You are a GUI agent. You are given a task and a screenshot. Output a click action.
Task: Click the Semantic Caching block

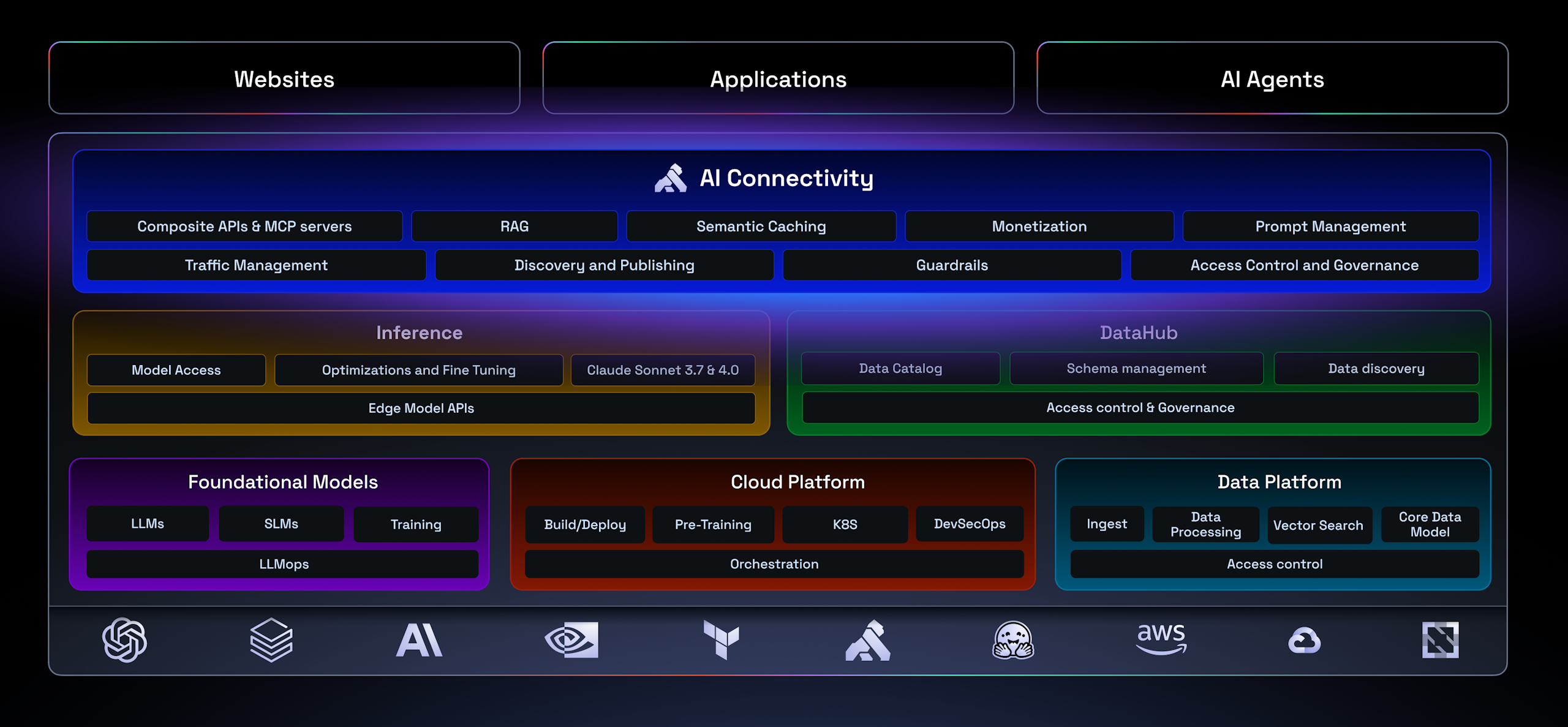click(x=761, y=227)
